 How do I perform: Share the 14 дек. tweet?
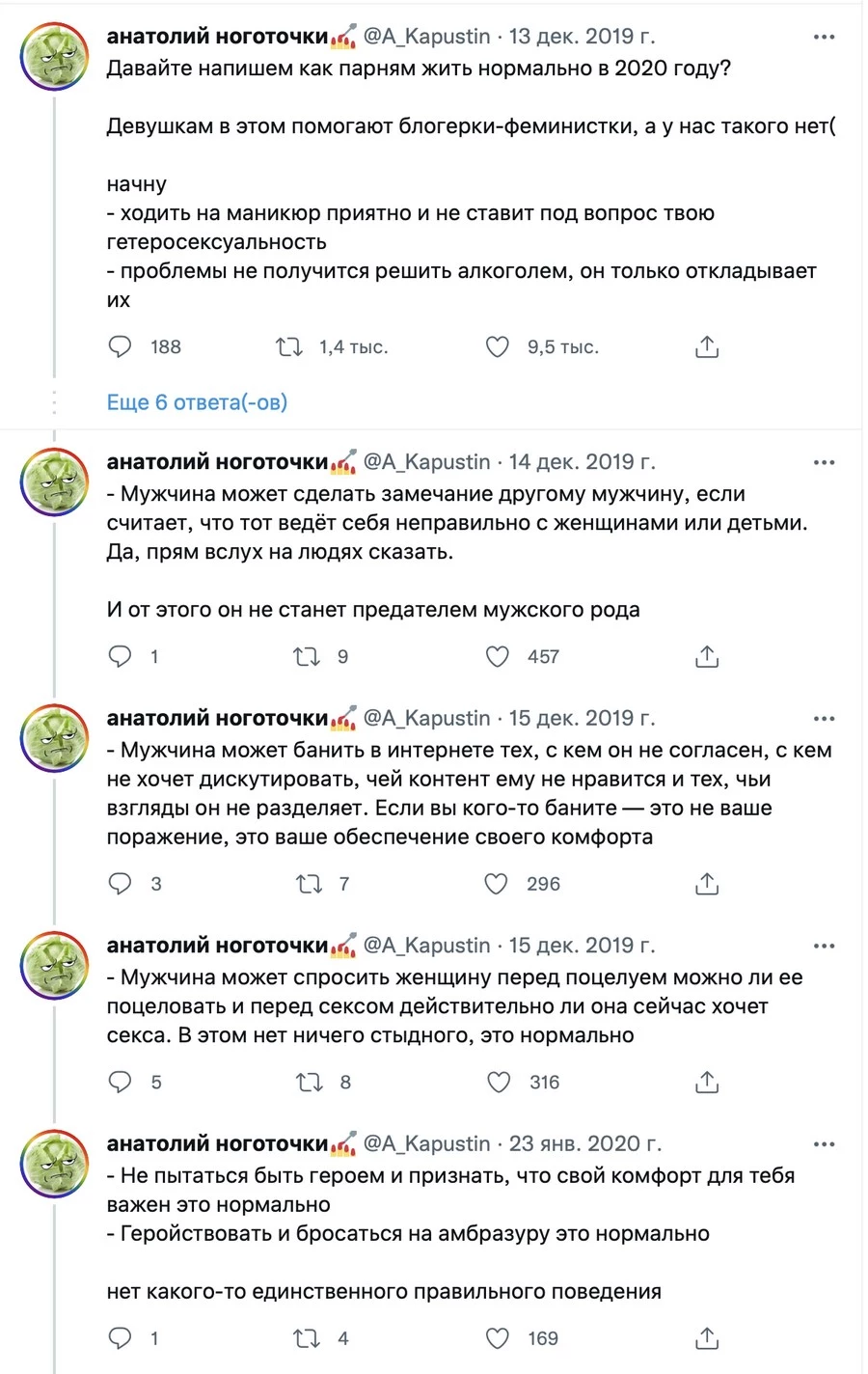click(x=706, y=656)
